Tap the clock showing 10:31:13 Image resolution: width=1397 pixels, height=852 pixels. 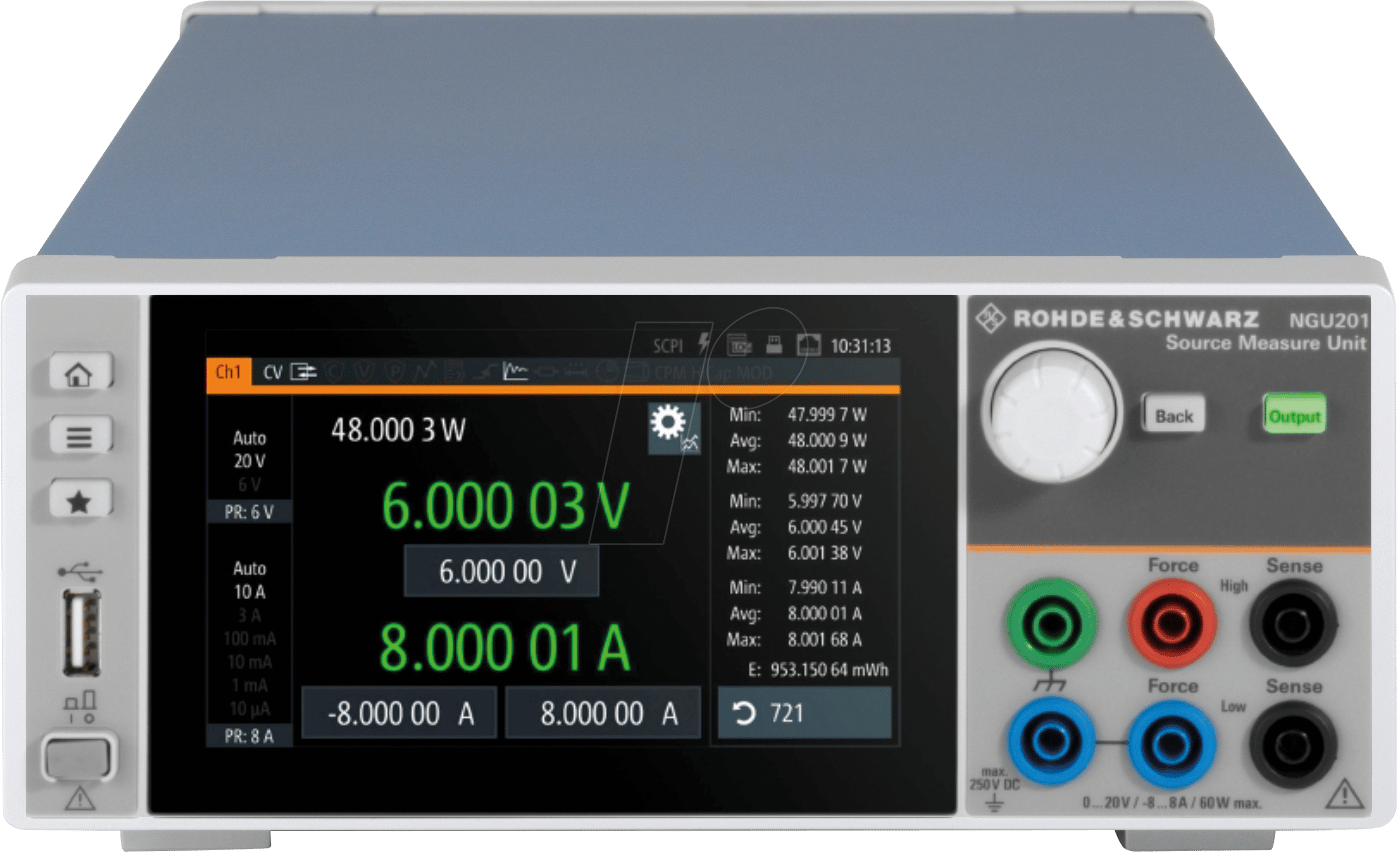[x=861, y=346]
